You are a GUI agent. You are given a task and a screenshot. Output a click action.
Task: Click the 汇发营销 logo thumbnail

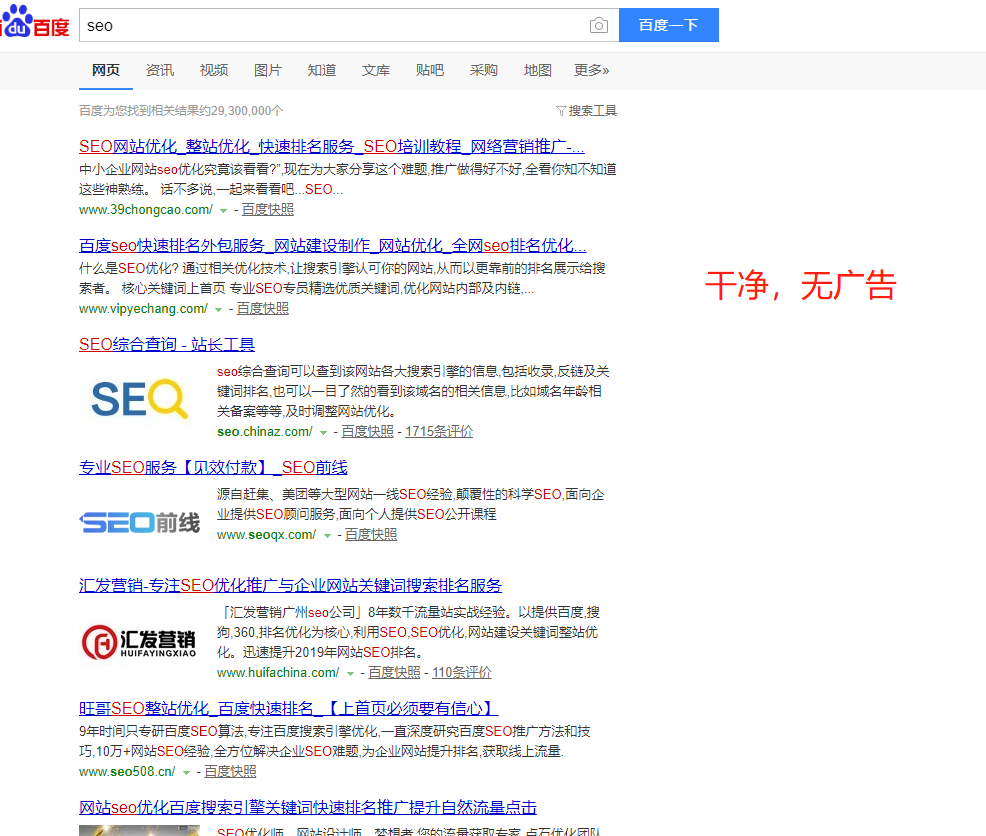[140, 642]
